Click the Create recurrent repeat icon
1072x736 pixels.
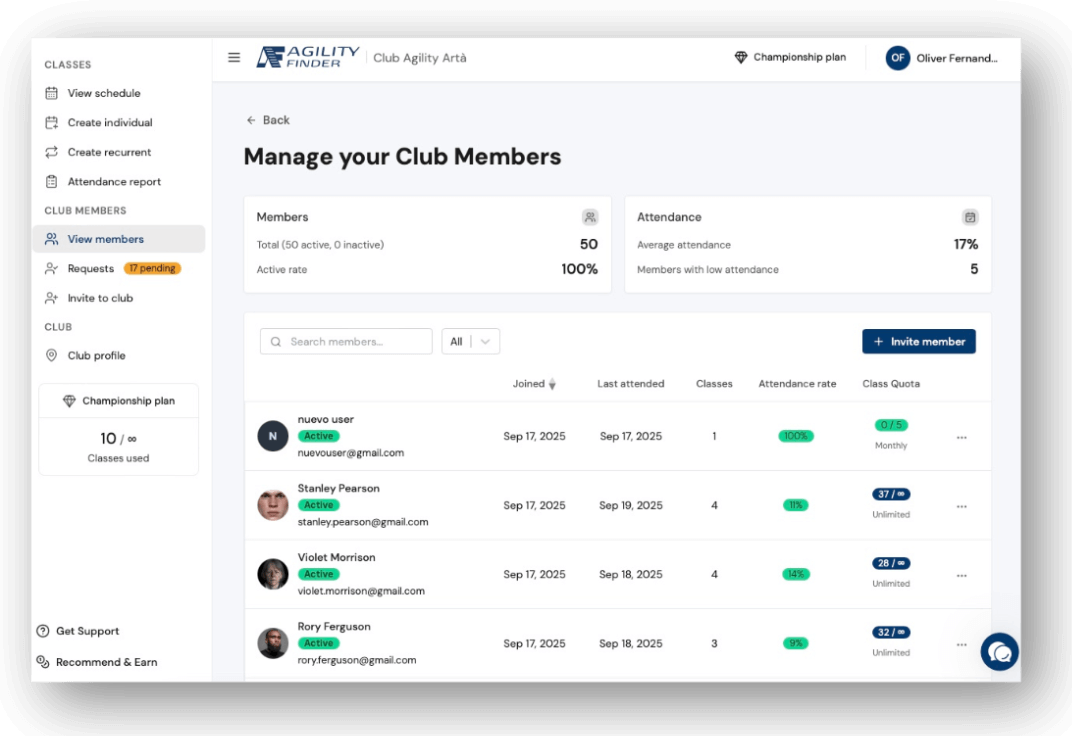point(51,152)
